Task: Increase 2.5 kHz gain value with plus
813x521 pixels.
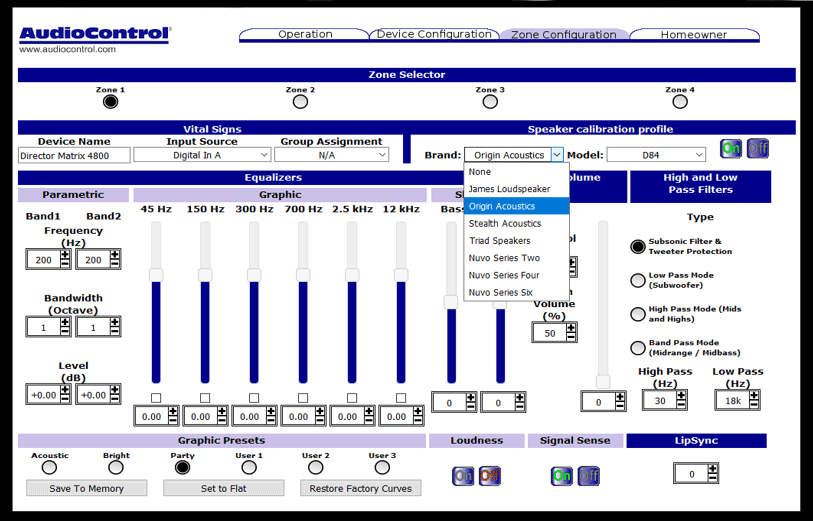Action: (369, 412)
